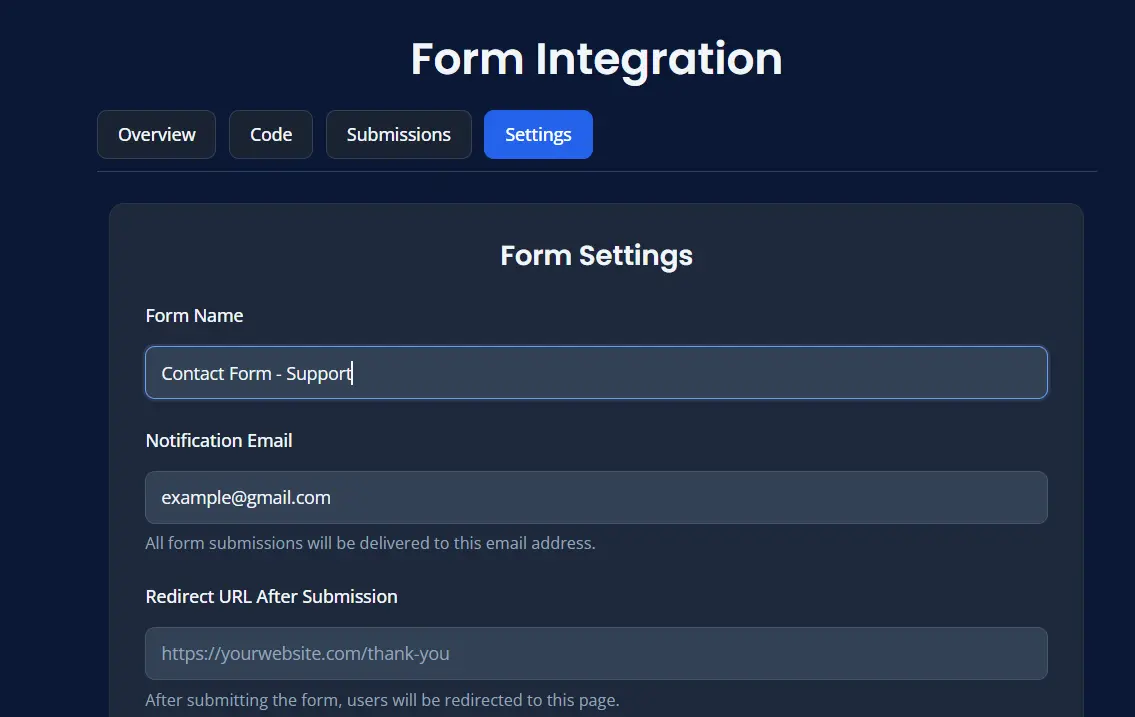Viewport: 1135px width, 717px height.
Task: Select the text 'Contact Form - Support'
Action: click(x=255, y=372)
